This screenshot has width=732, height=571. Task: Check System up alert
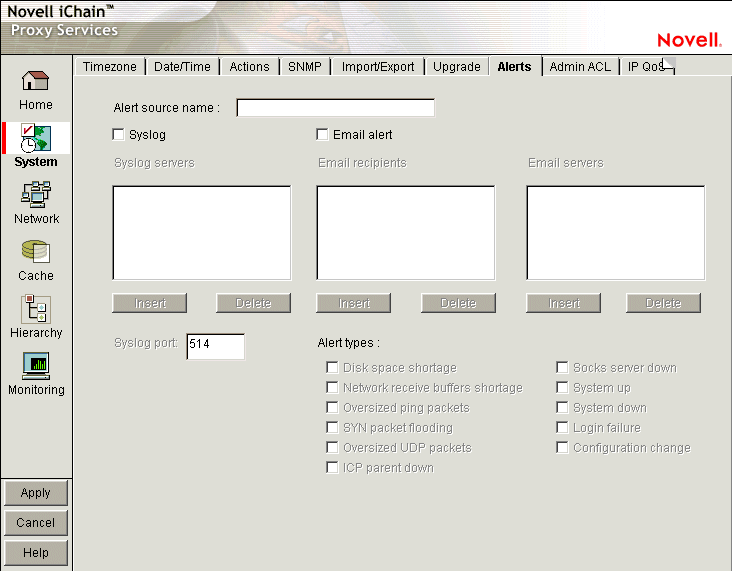pos(562,388)
